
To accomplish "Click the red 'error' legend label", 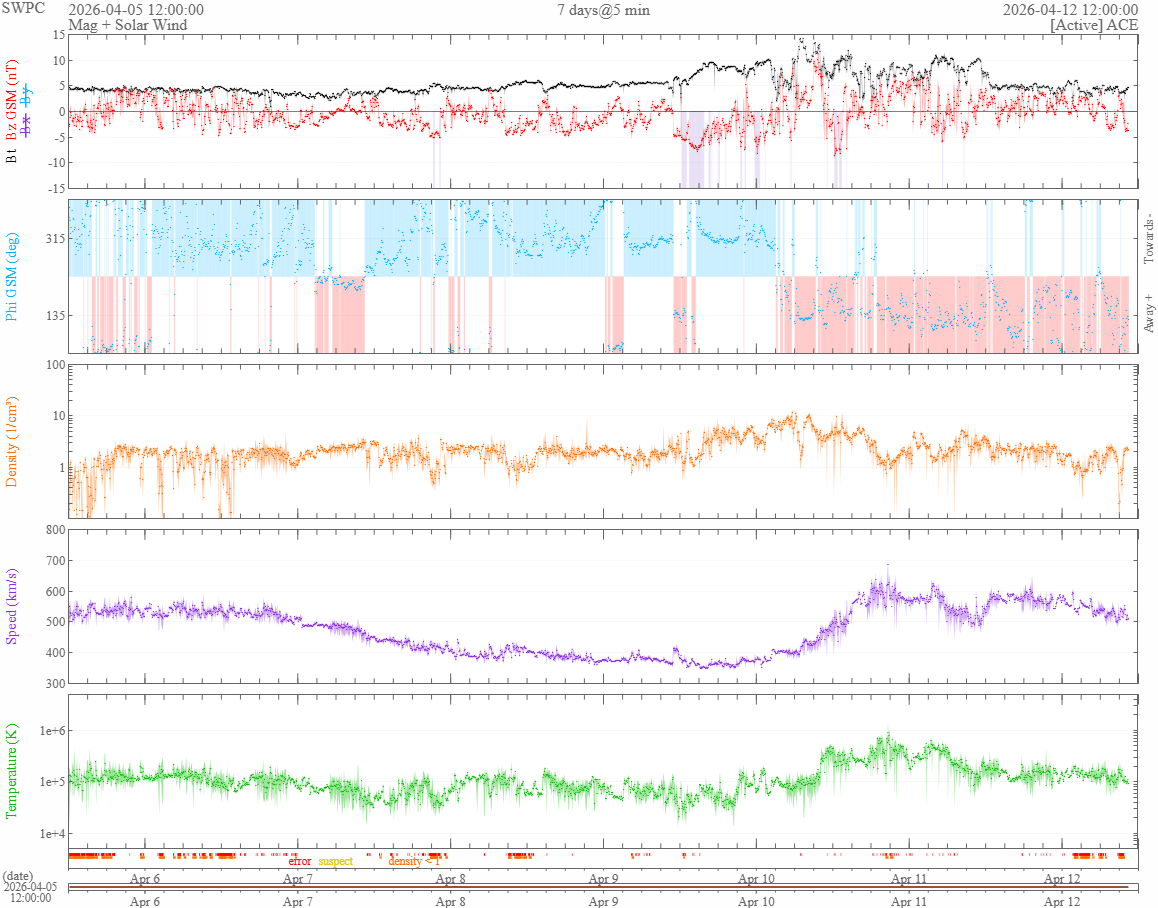I will click(300, 860).
